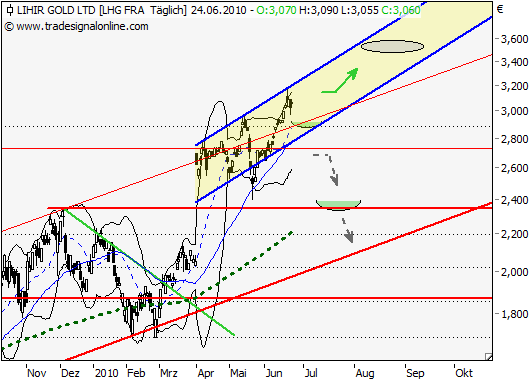Screen dimensions: 531x380
Task: Click the close value C:3,060
Action: [x=401, y=10]
